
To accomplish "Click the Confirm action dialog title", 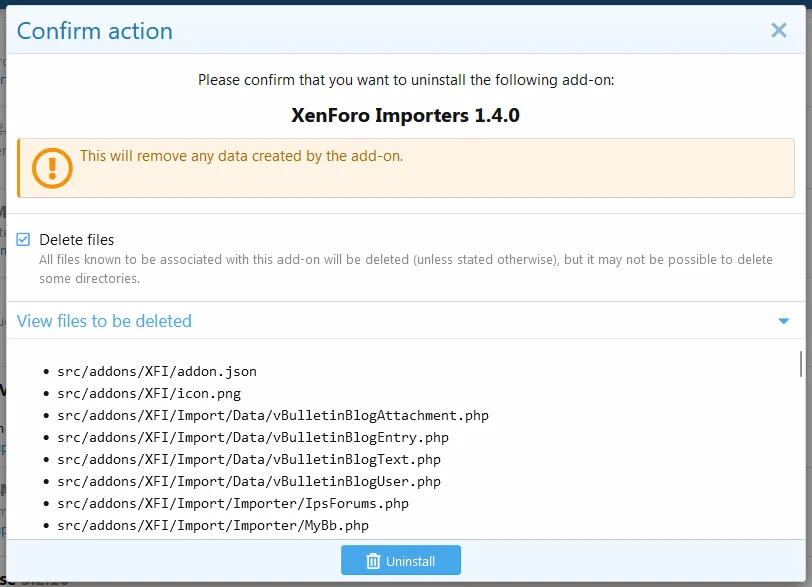I will pos(95,31).
